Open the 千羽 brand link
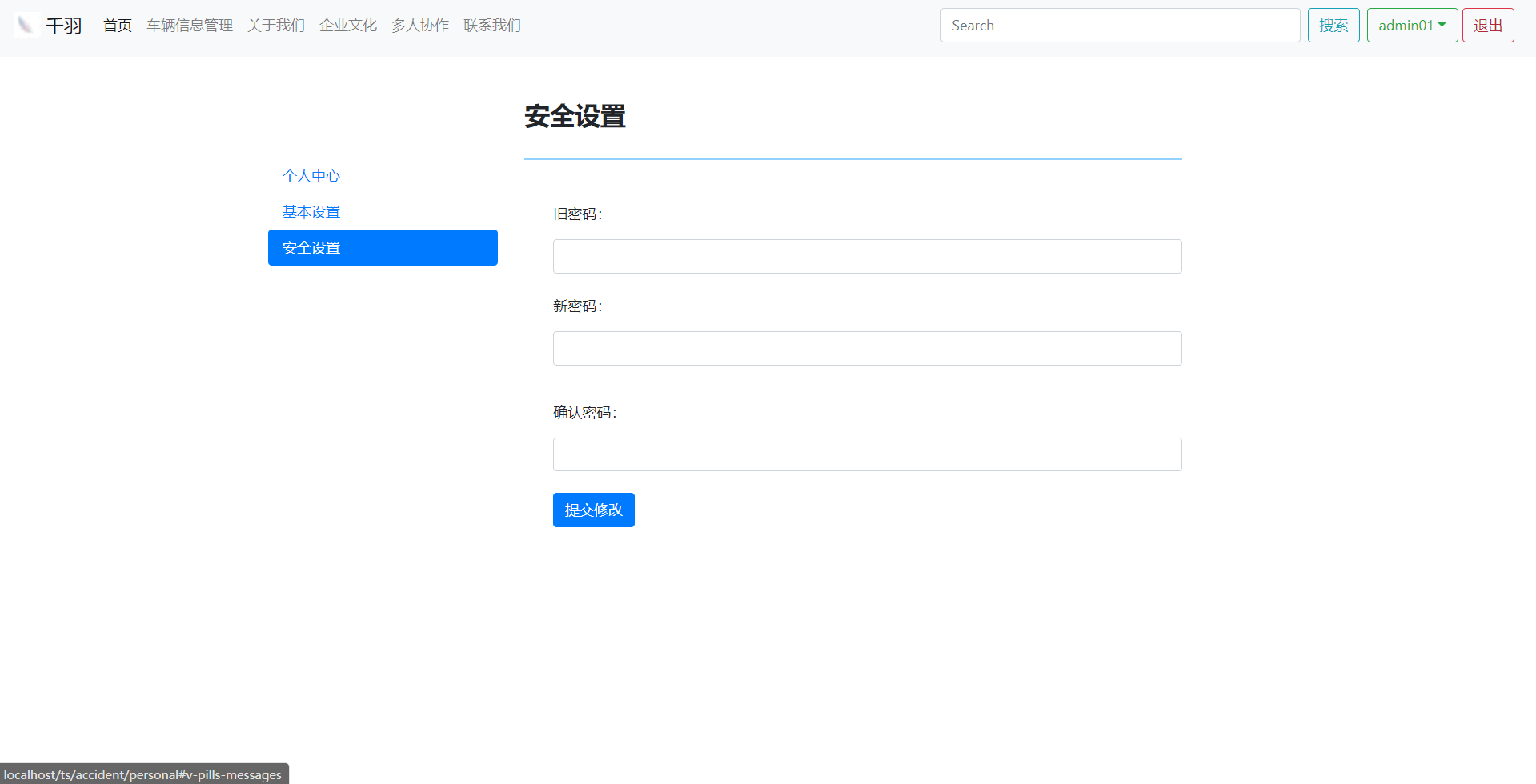This screenshot has width=1536, height=784. 48,26
